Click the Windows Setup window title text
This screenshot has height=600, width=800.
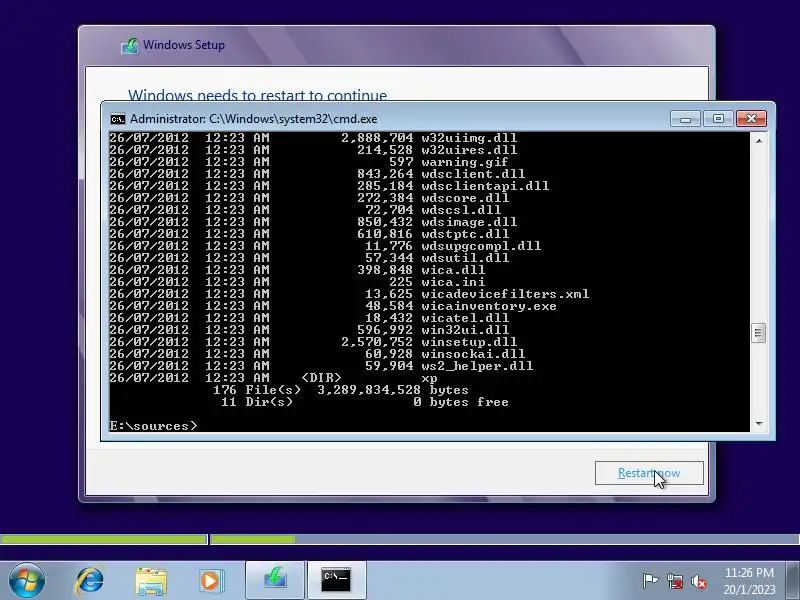[184, 45]
